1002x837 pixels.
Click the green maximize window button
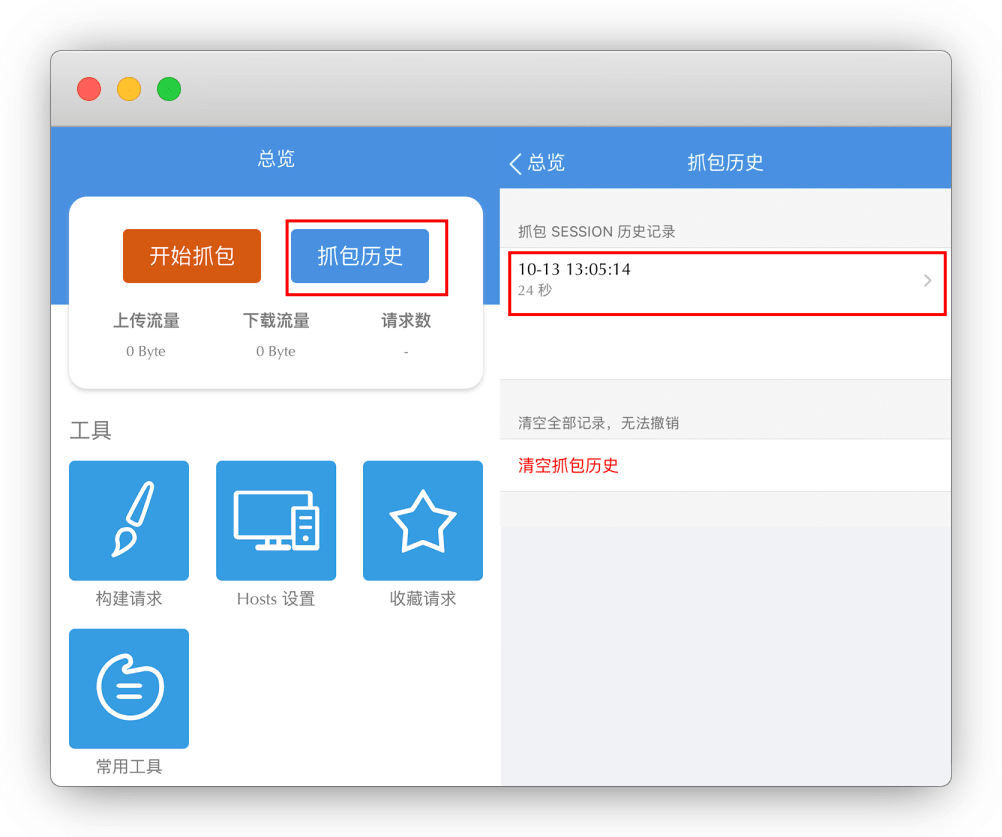pos(169,89)
